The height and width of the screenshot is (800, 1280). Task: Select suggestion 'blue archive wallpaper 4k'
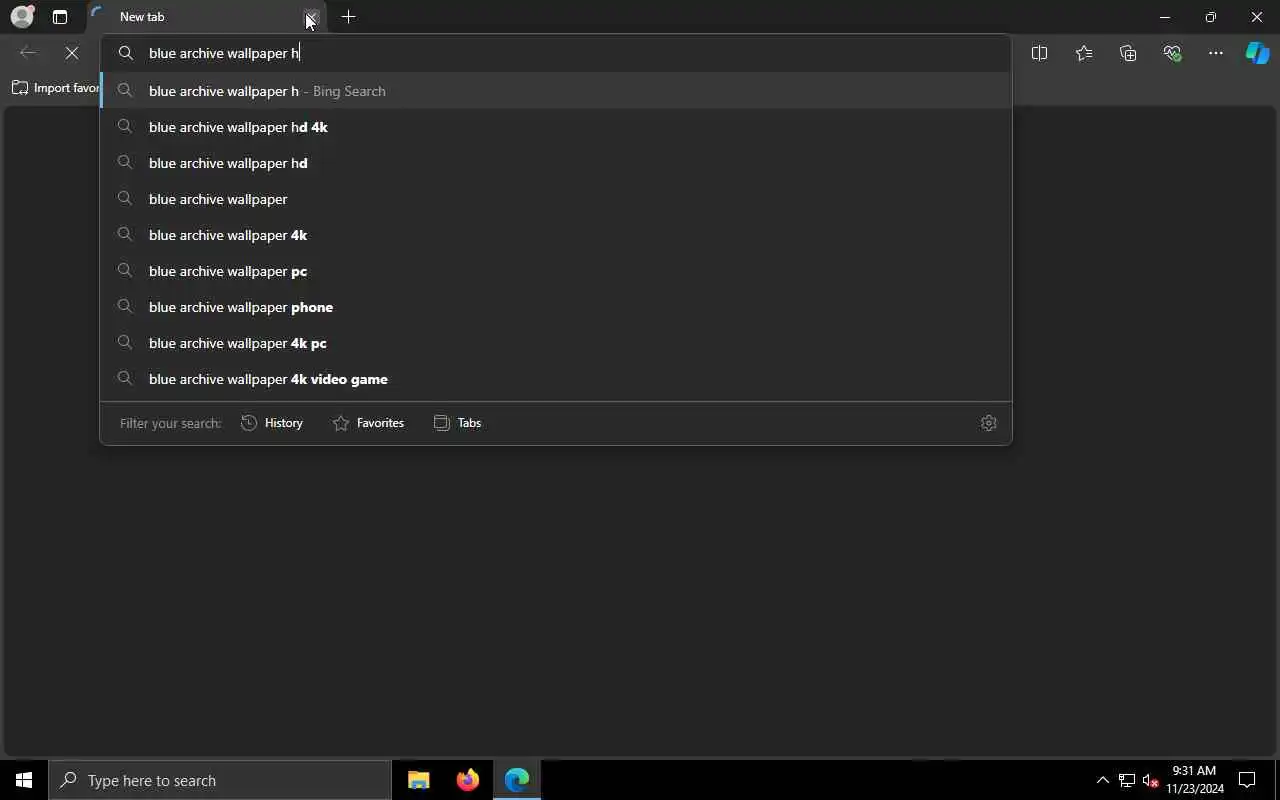click(x=556, y=235)
